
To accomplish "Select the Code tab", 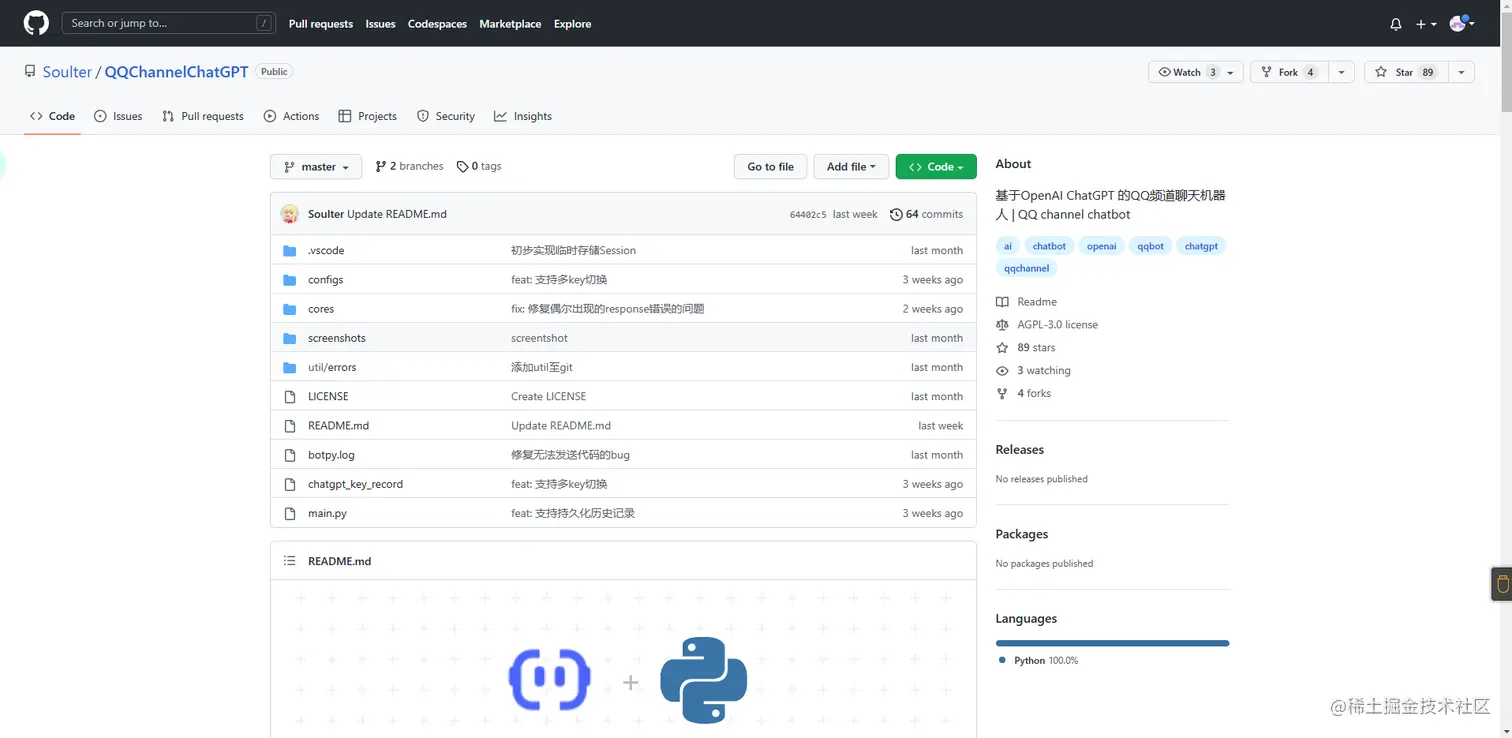I will click(x=52, y=116).
